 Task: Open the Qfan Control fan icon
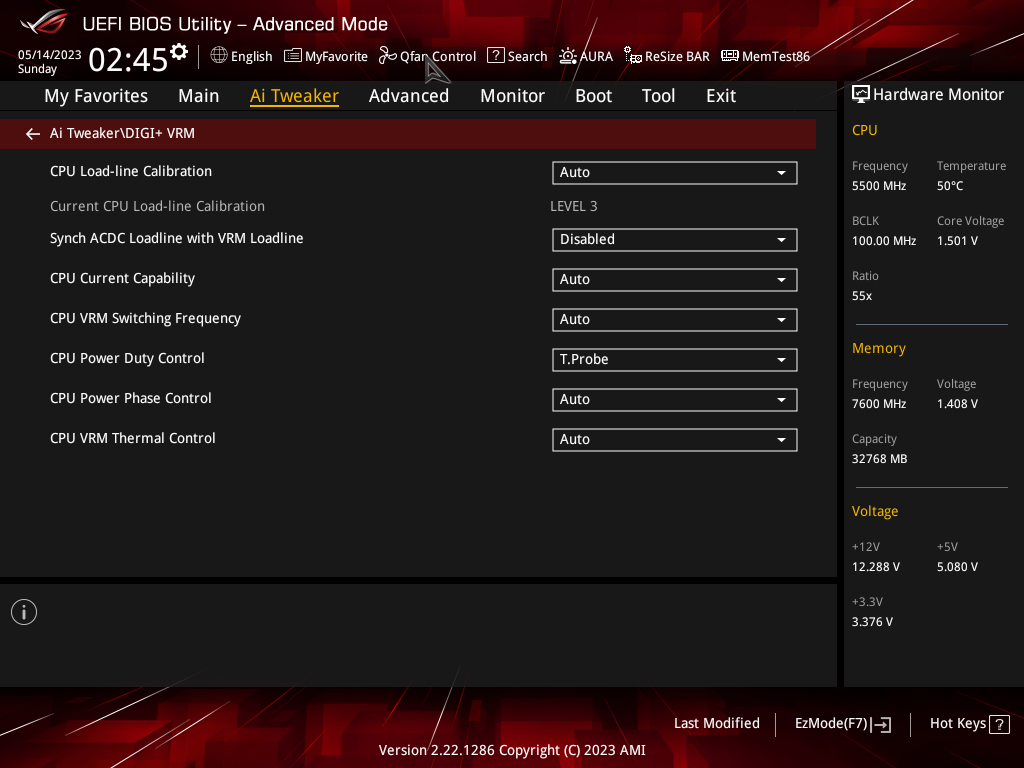[387, 56]
